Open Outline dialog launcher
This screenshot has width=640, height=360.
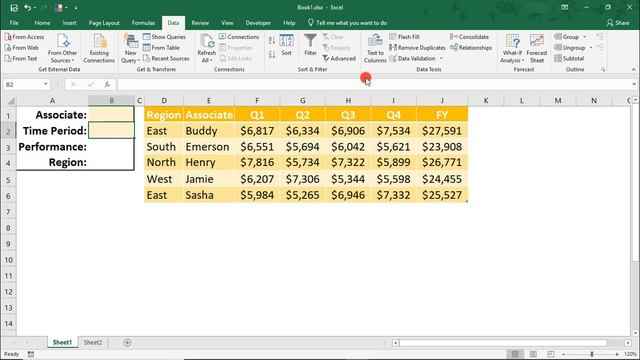pos(603,70)
